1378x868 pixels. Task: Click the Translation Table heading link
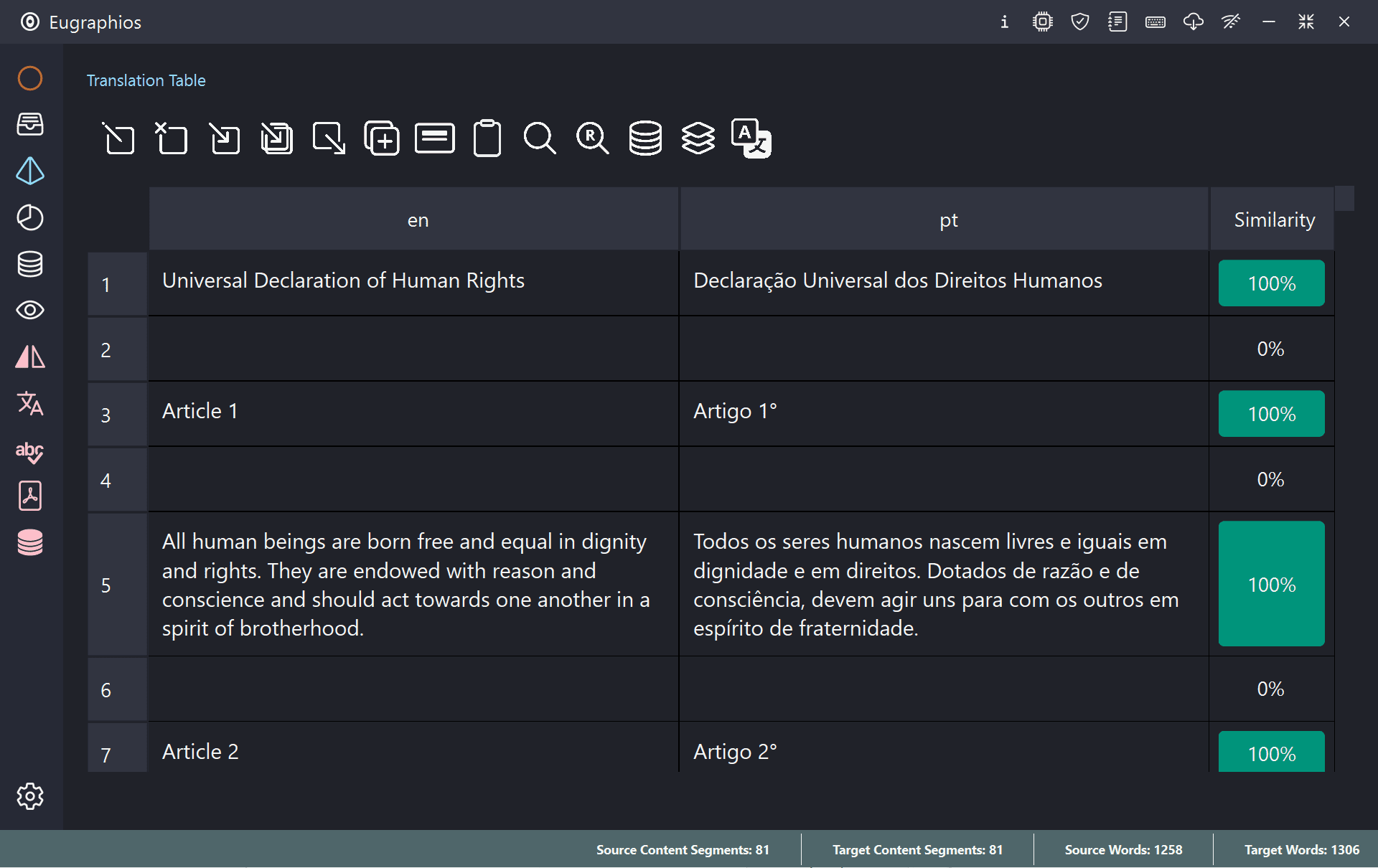coord(146,80)
